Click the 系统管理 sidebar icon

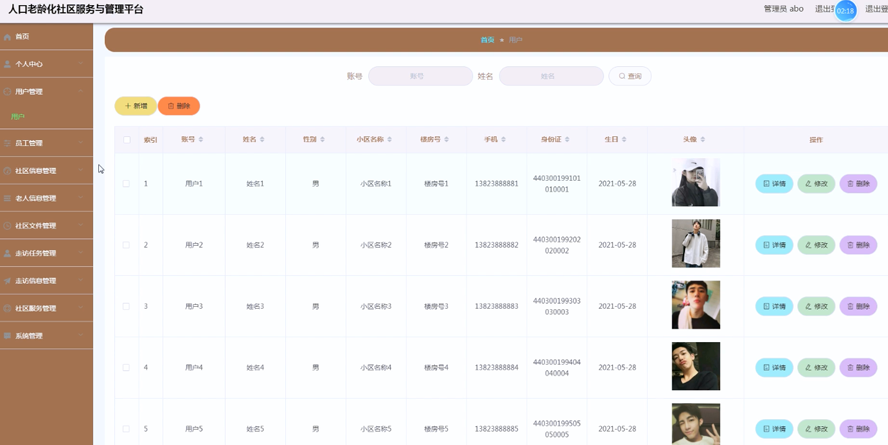[x=7, y=336]
